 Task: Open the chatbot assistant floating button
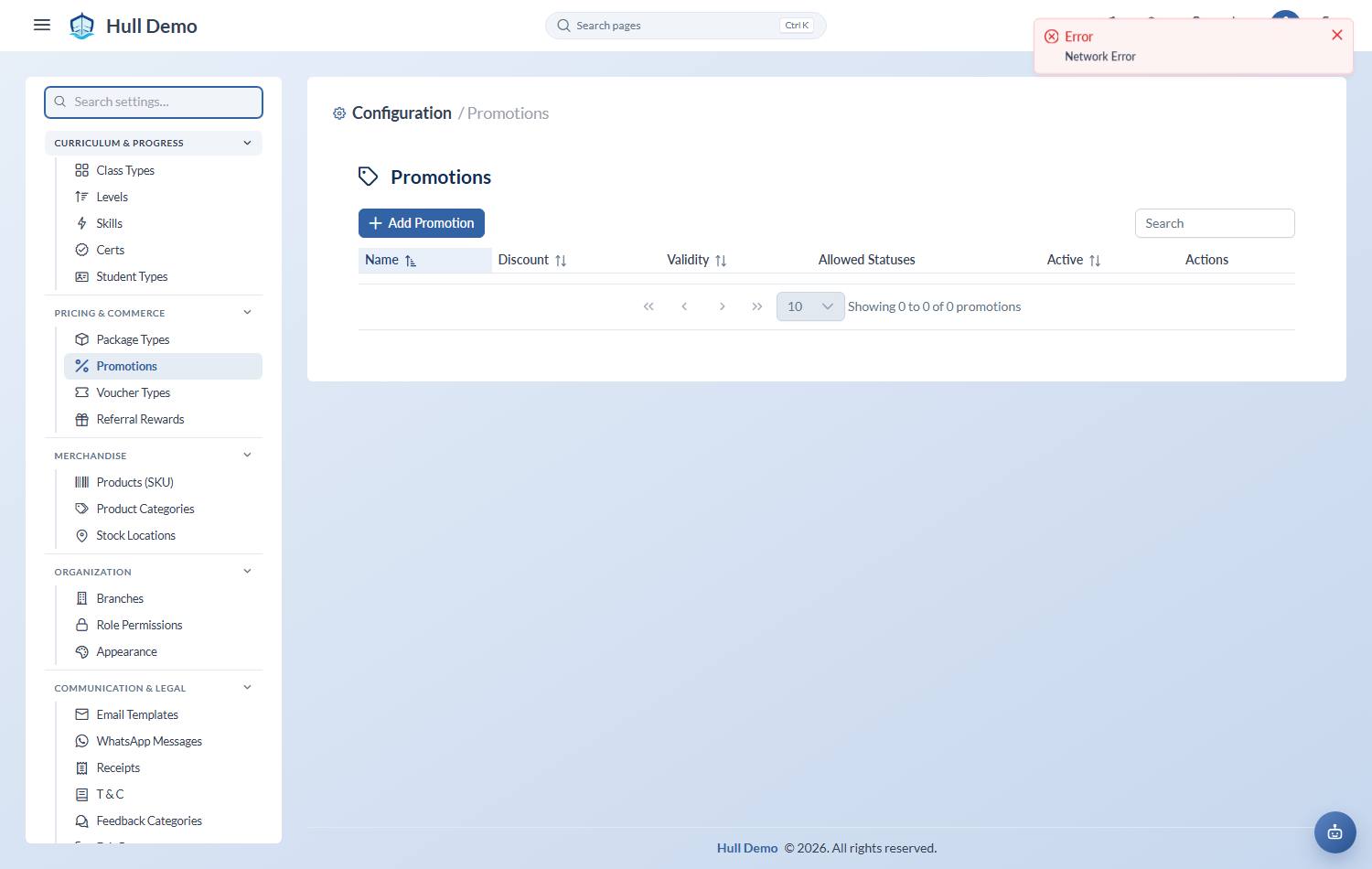coord(1334,832)
